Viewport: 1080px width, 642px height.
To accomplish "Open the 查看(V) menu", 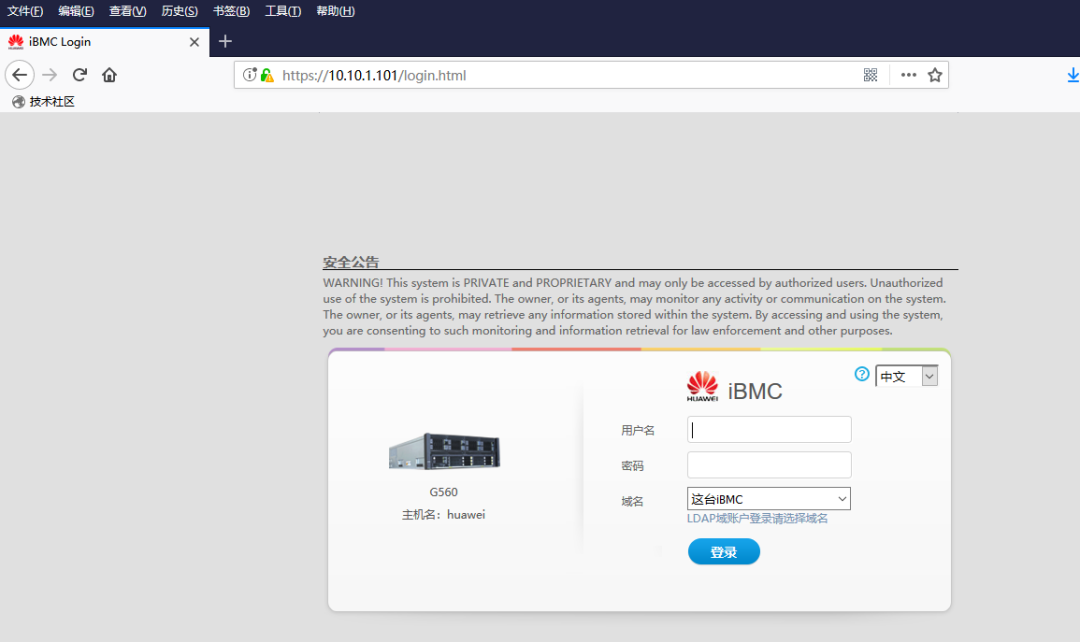I will pos(127,11).
